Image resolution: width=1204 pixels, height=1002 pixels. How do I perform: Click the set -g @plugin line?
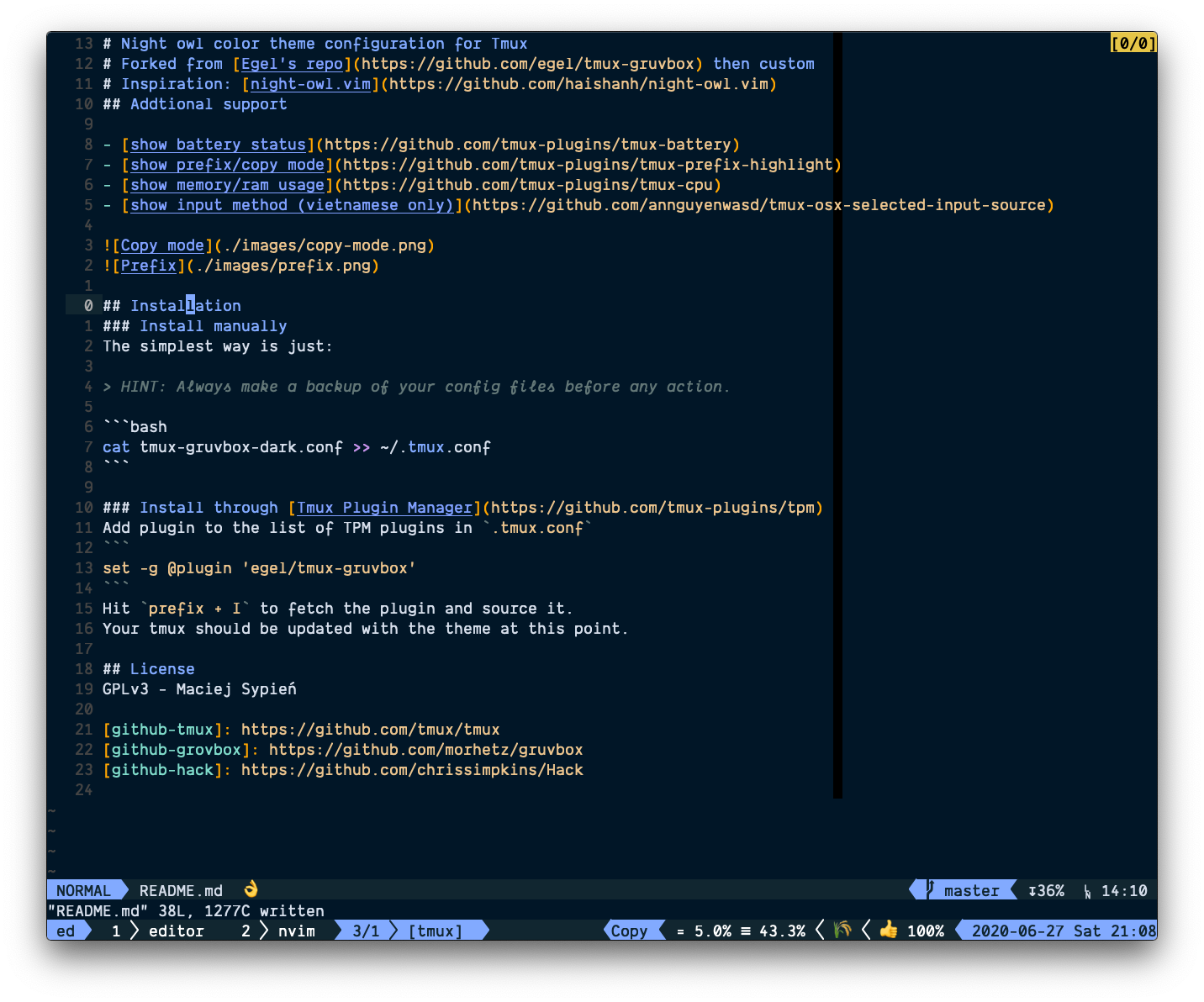259,568
